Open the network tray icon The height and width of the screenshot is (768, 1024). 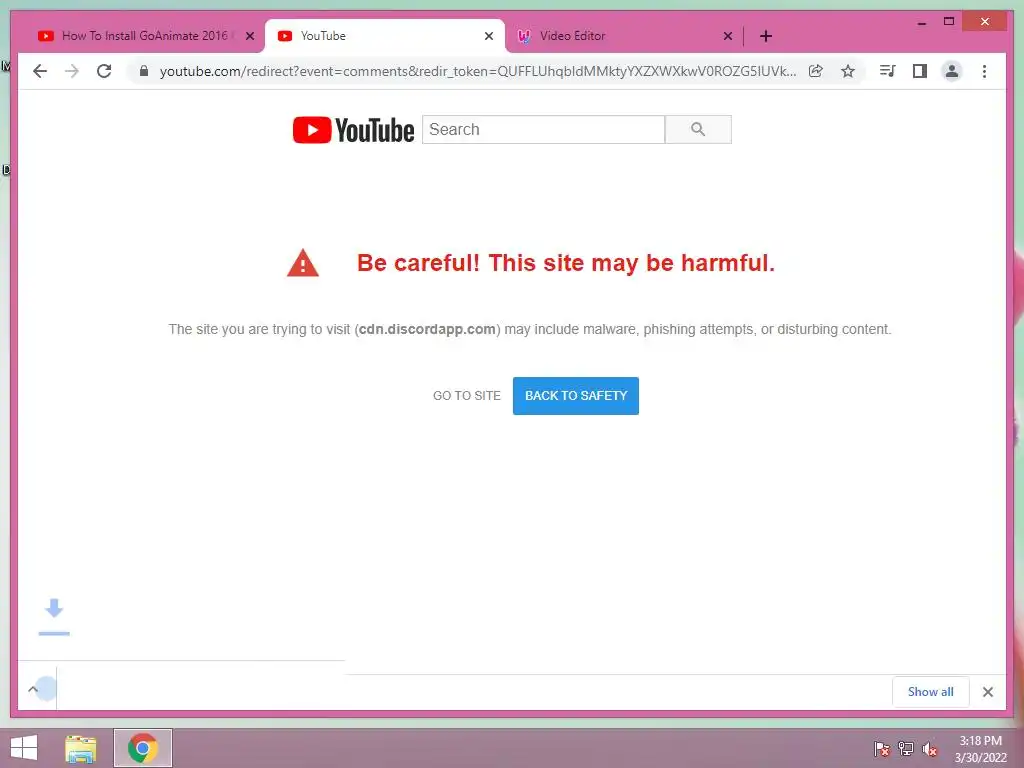click(x=906, y=749)
